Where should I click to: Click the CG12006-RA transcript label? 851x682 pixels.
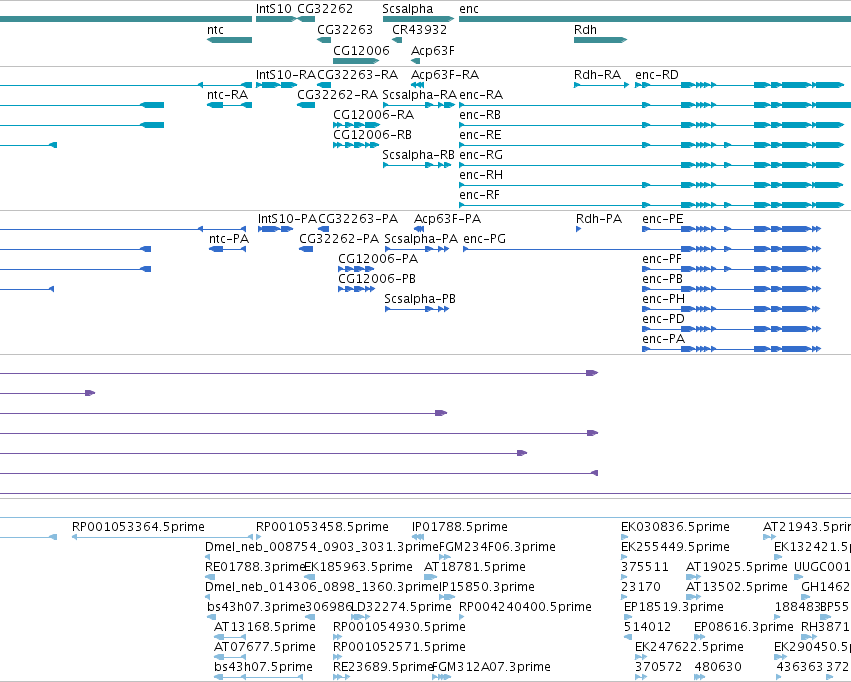point(373,115)
